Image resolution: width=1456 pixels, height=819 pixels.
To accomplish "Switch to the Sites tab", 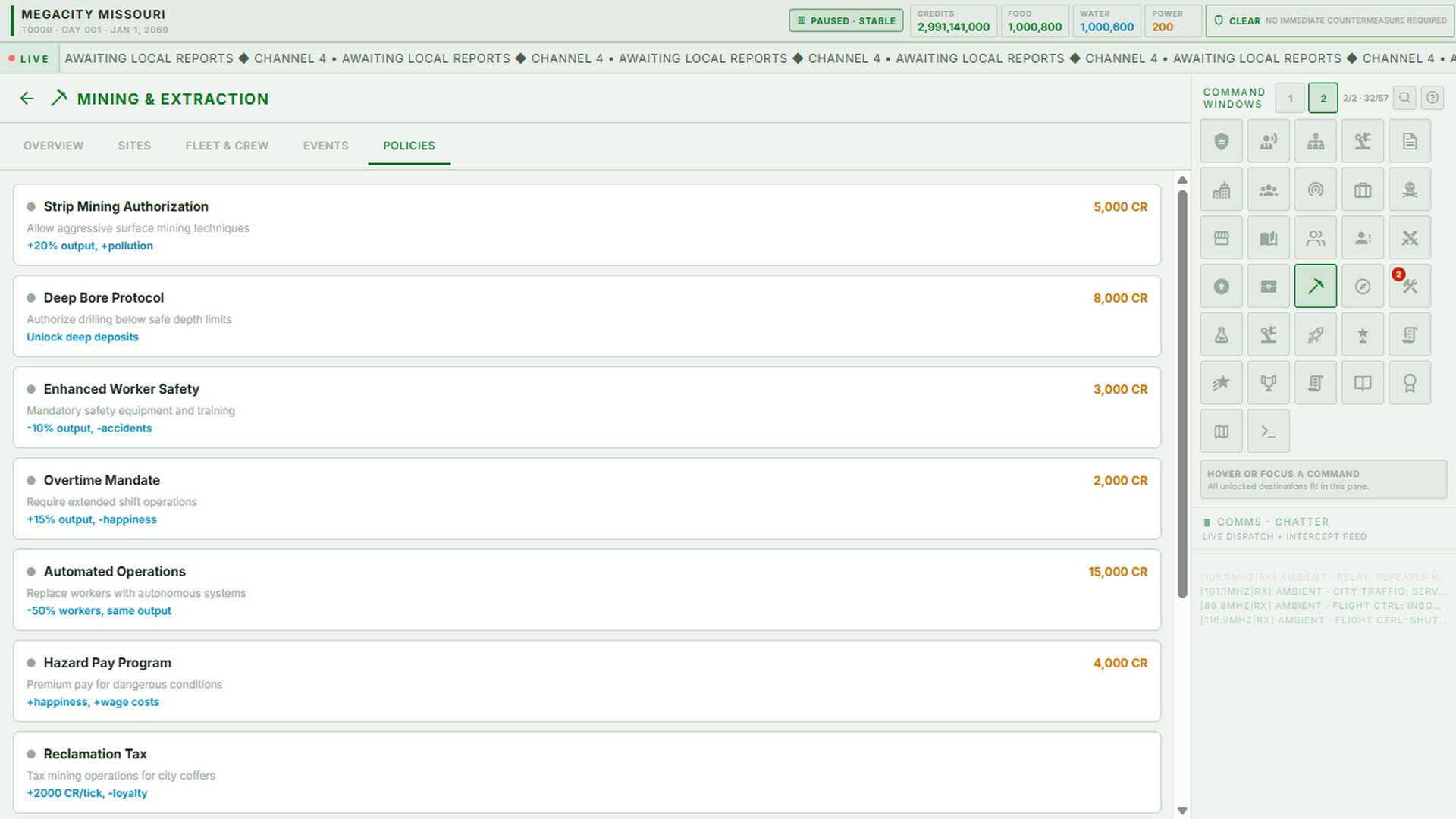I will click(x=134, y=146).
